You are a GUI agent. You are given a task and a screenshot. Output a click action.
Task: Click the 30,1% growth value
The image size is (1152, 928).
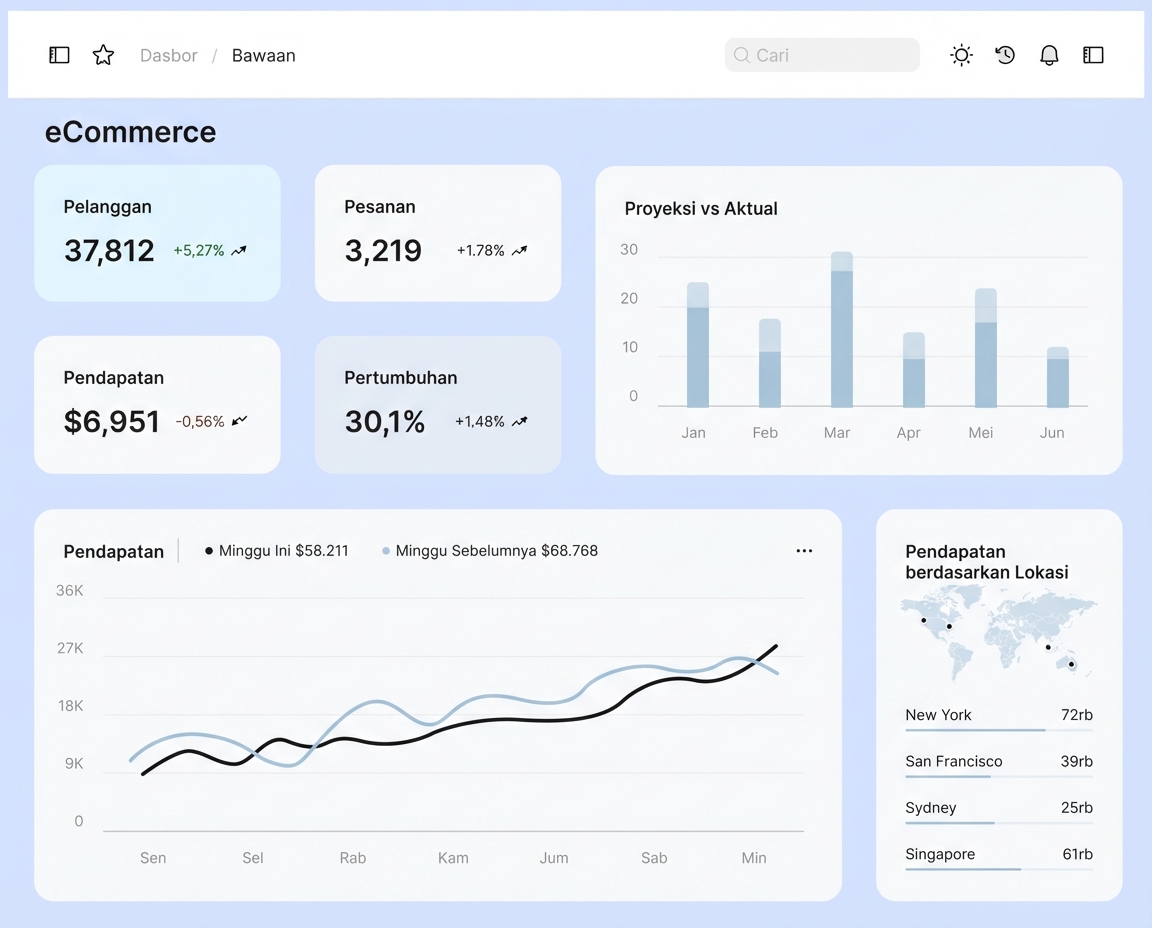pyautogui.click(x=385, y=422)
